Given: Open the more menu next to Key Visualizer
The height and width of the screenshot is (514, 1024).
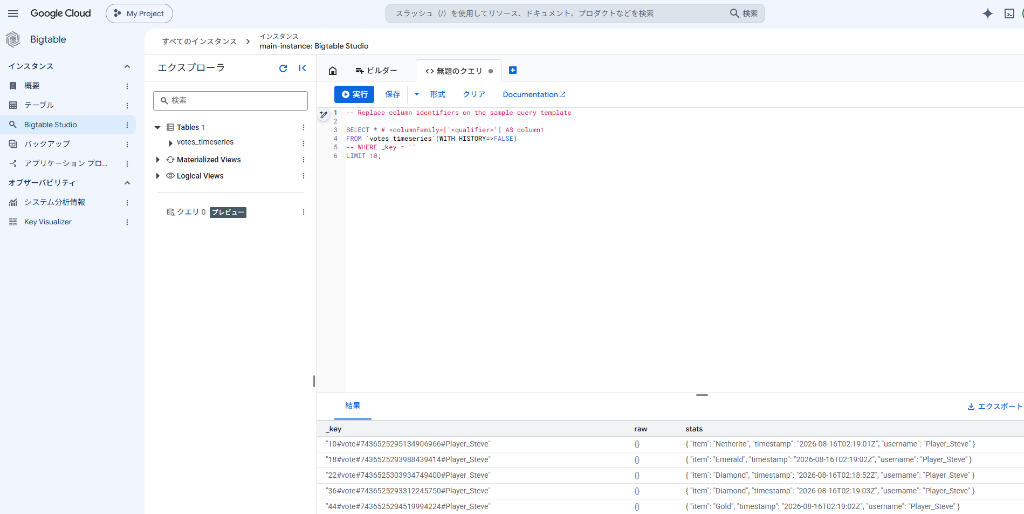Looking at the screenshot, I should [127, 222].
